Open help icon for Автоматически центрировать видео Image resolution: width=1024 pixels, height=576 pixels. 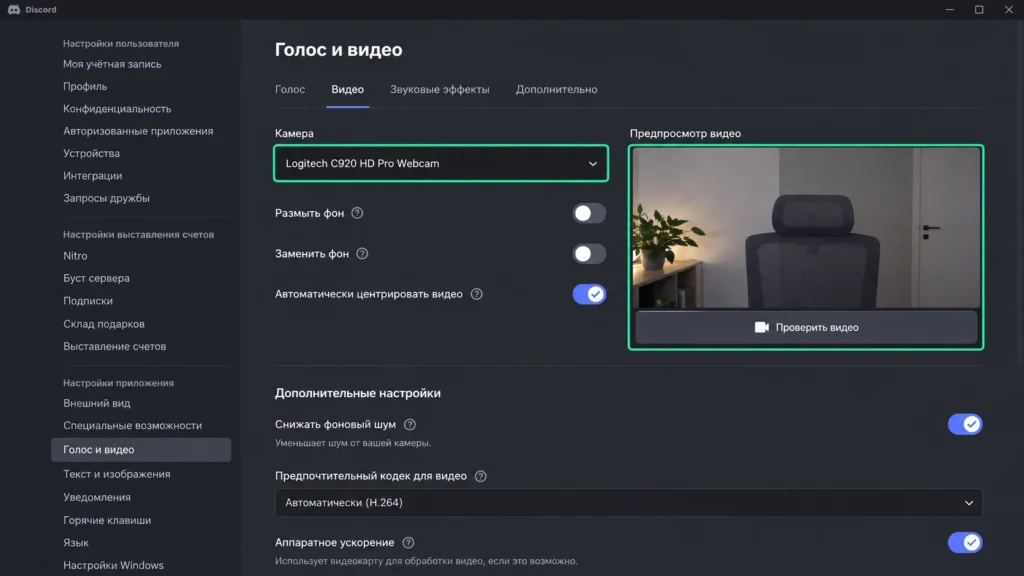[x=477, y=294]
